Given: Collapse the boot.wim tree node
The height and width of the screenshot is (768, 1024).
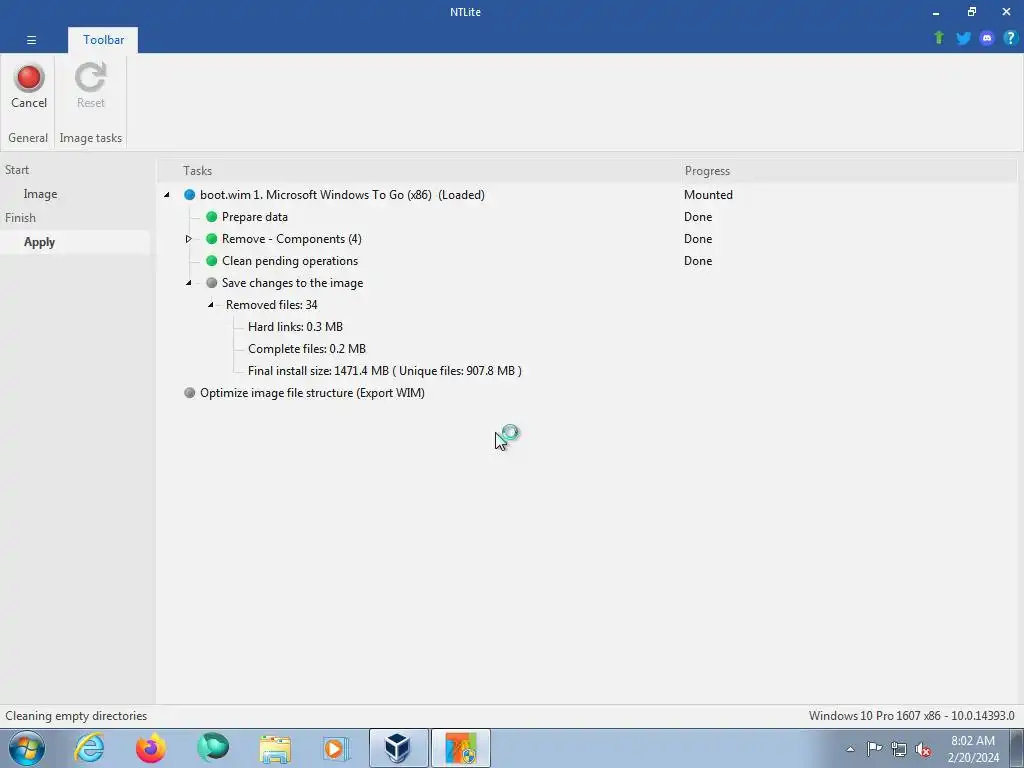Looking at the screenshot, I should (167, 195).
